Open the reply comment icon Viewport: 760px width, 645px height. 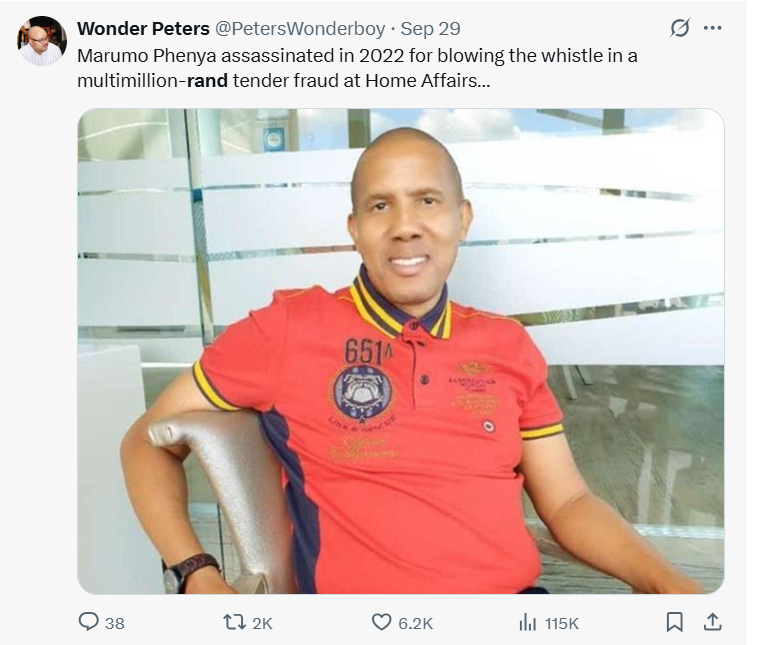(88, 622)
